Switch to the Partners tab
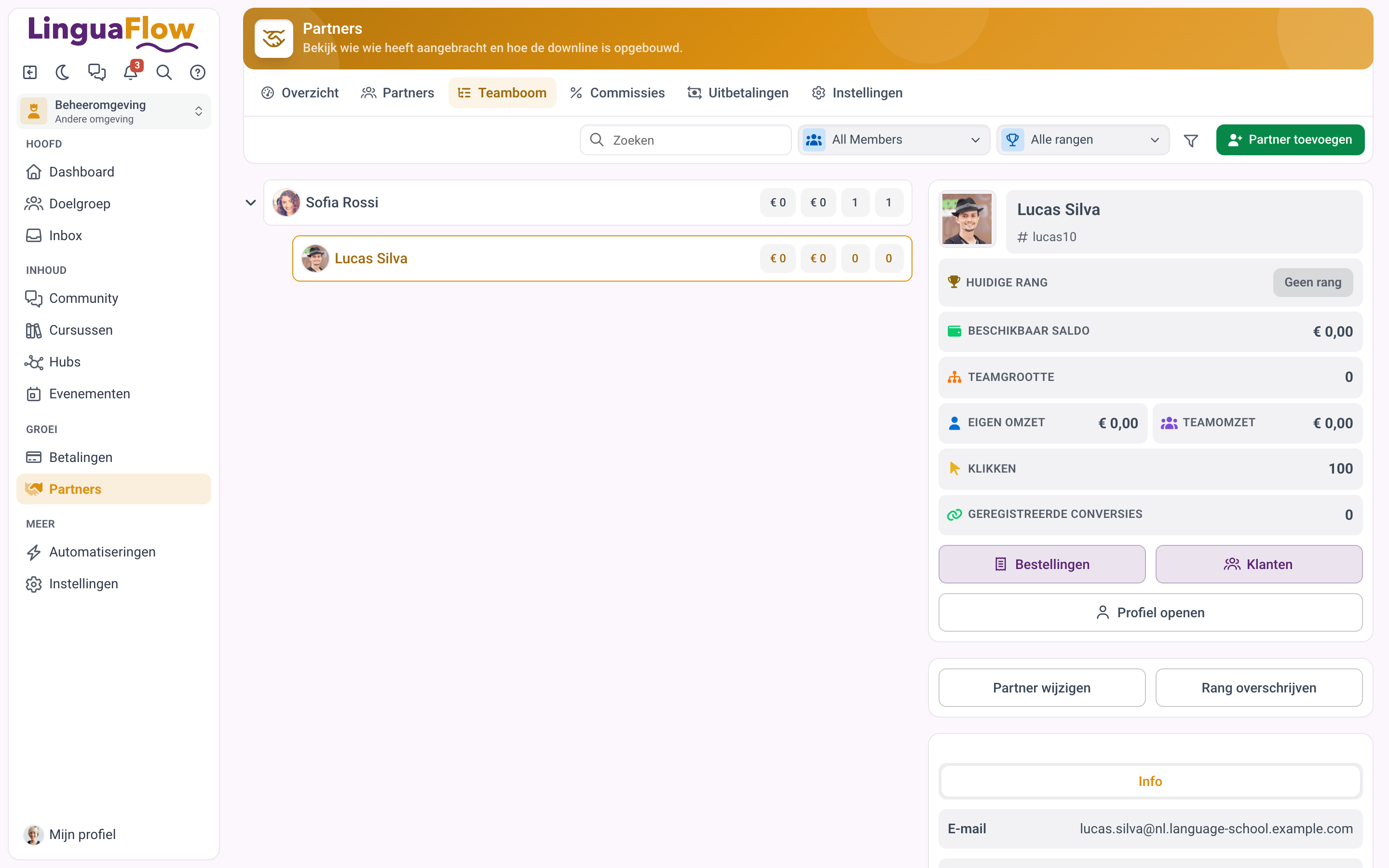1389x868 pixels. coord(398,93)
